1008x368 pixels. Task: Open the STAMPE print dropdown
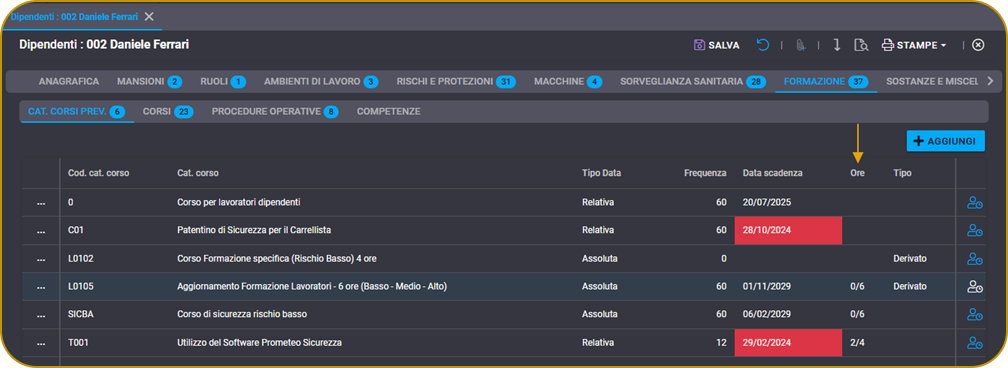click(914, 45)
